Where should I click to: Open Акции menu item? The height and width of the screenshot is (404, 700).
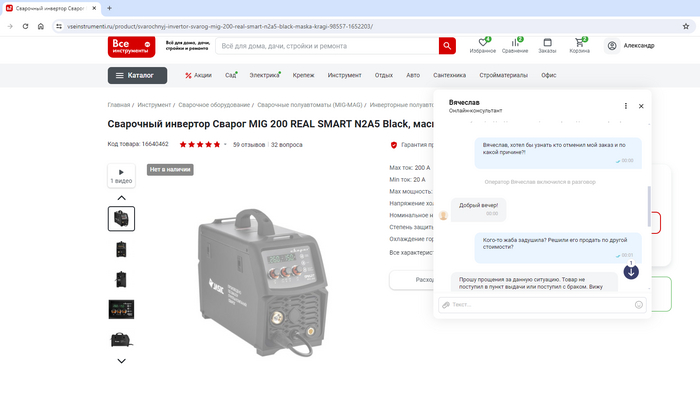(x=198, y=75)
